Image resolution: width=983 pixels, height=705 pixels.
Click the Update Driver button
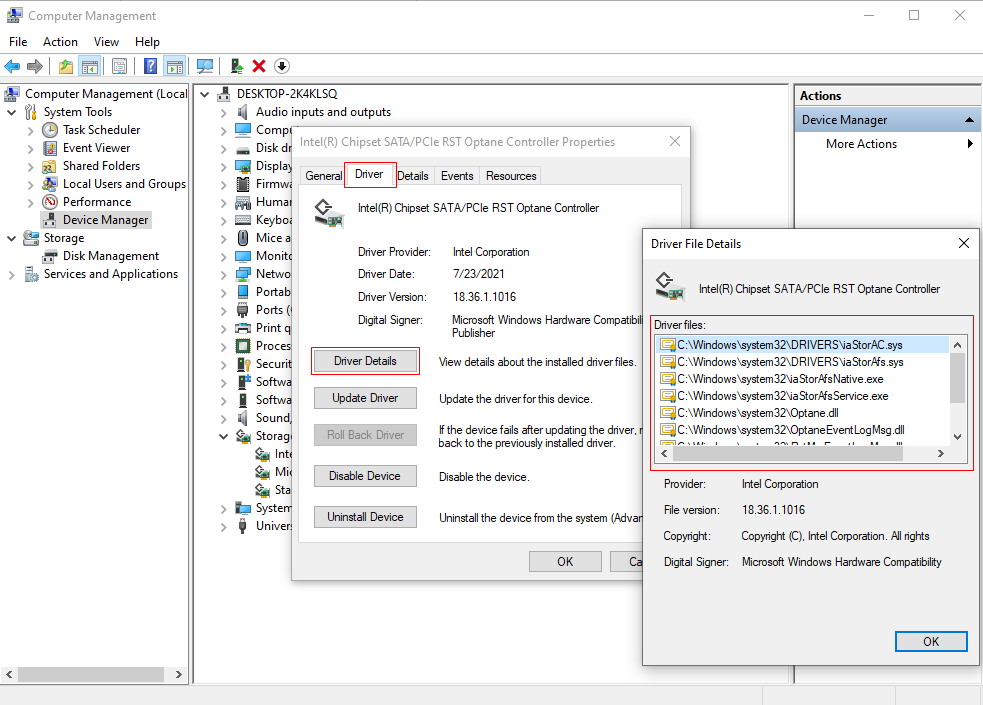(365, 397)
